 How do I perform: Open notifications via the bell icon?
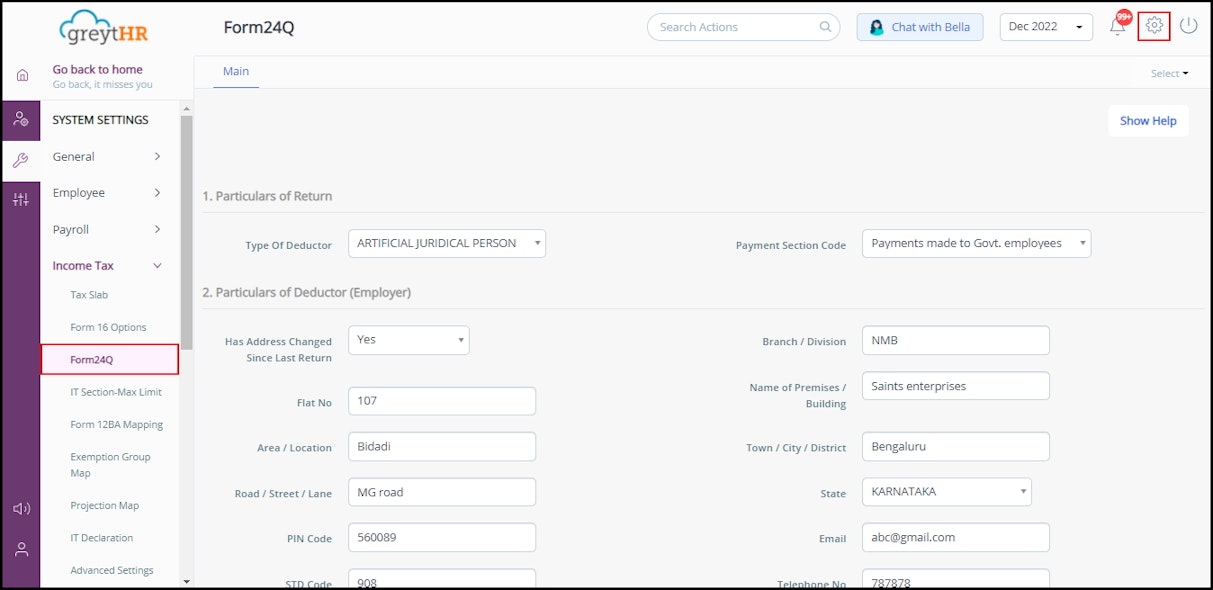1117,26
